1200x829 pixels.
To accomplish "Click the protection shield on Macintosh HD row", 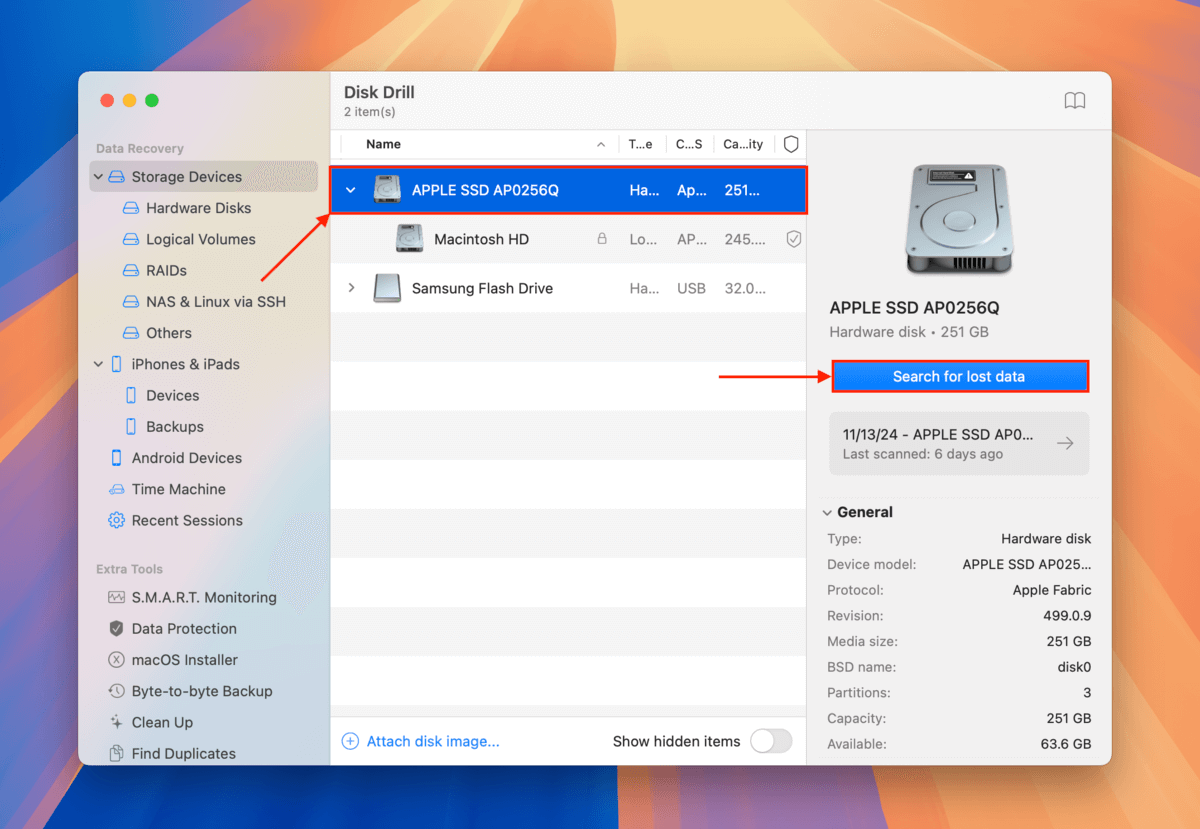I will 793,239.
